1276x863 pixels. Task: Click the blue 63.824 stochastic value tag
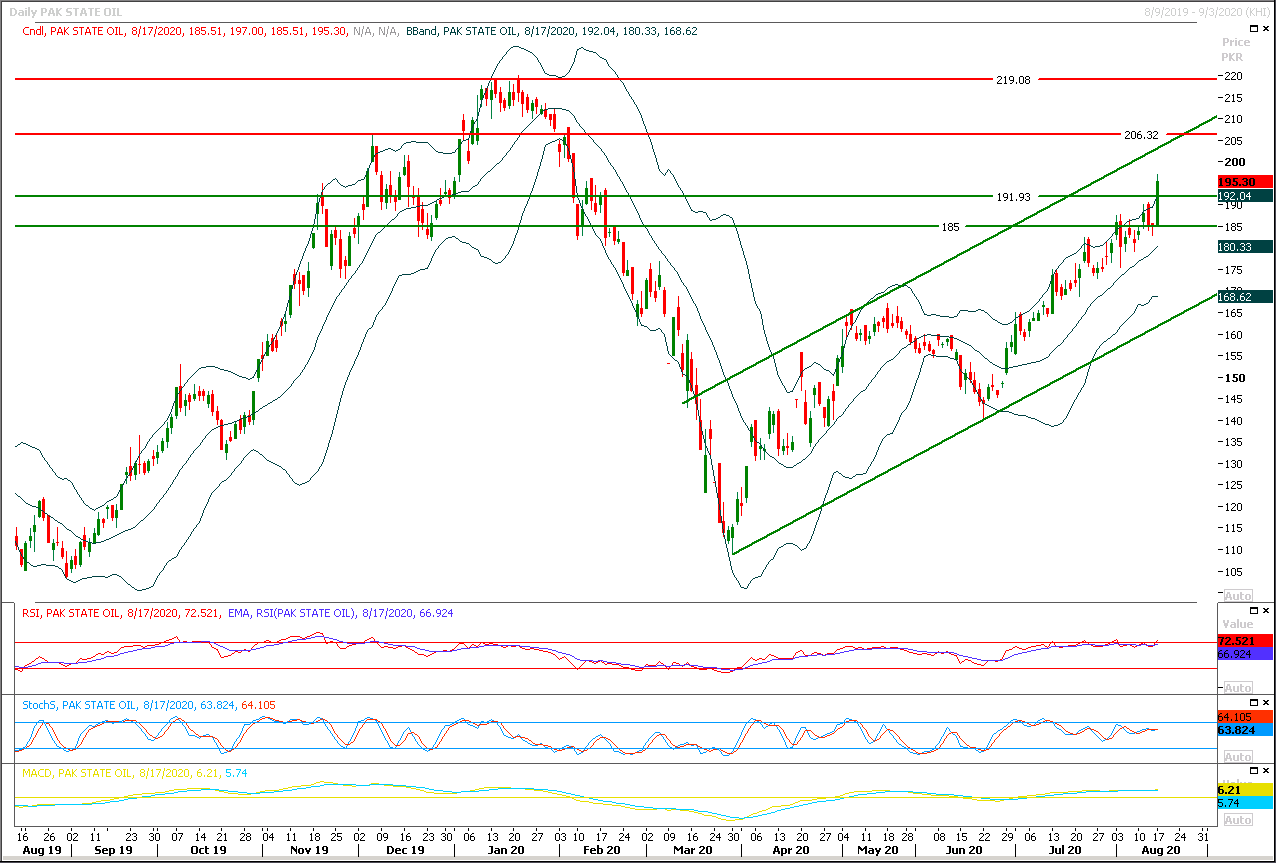coord(1245,730)
